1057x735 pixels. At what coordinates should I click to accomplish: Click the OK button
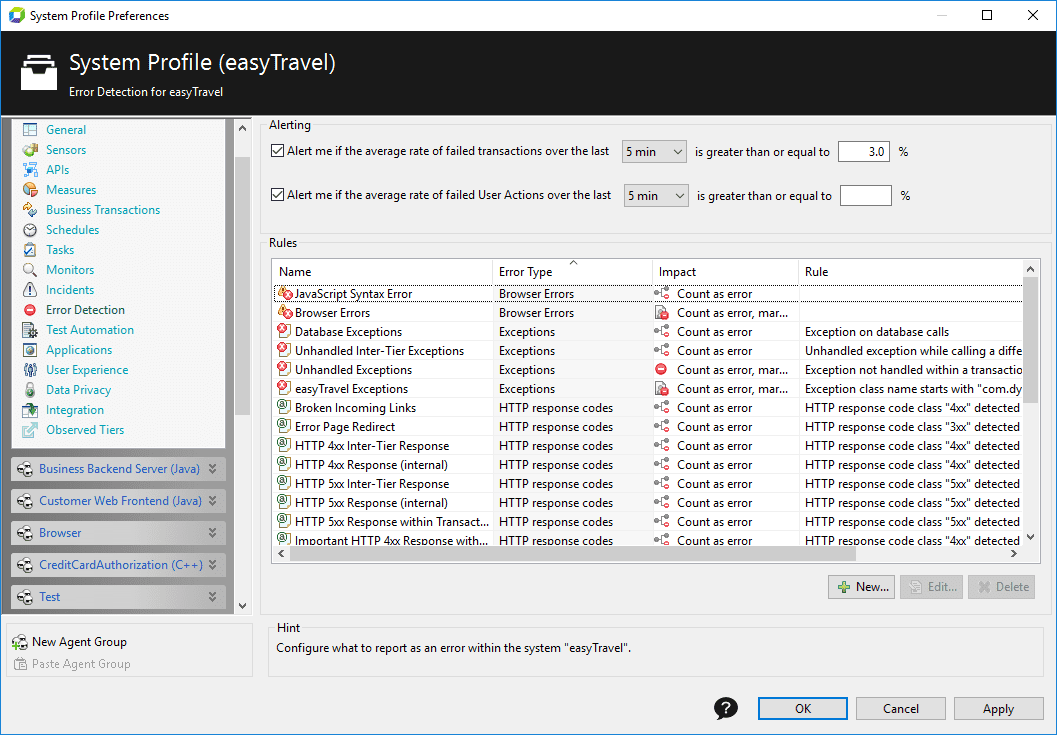coord(803,709)
